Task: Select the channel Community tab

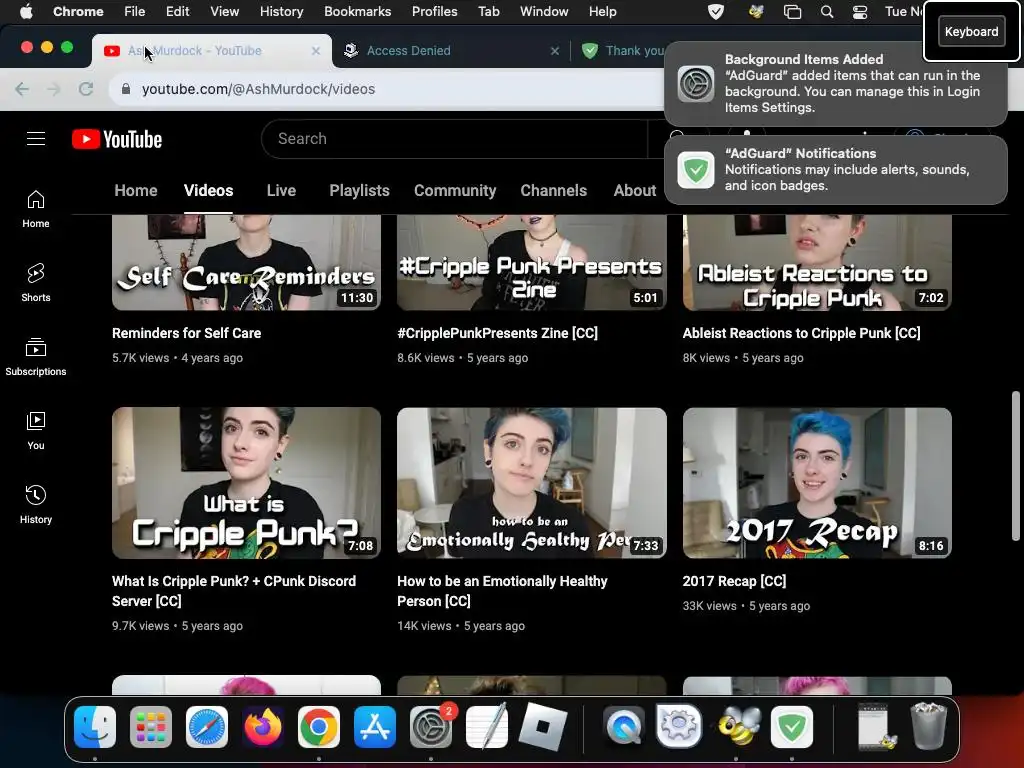Action: coord(455,191)
